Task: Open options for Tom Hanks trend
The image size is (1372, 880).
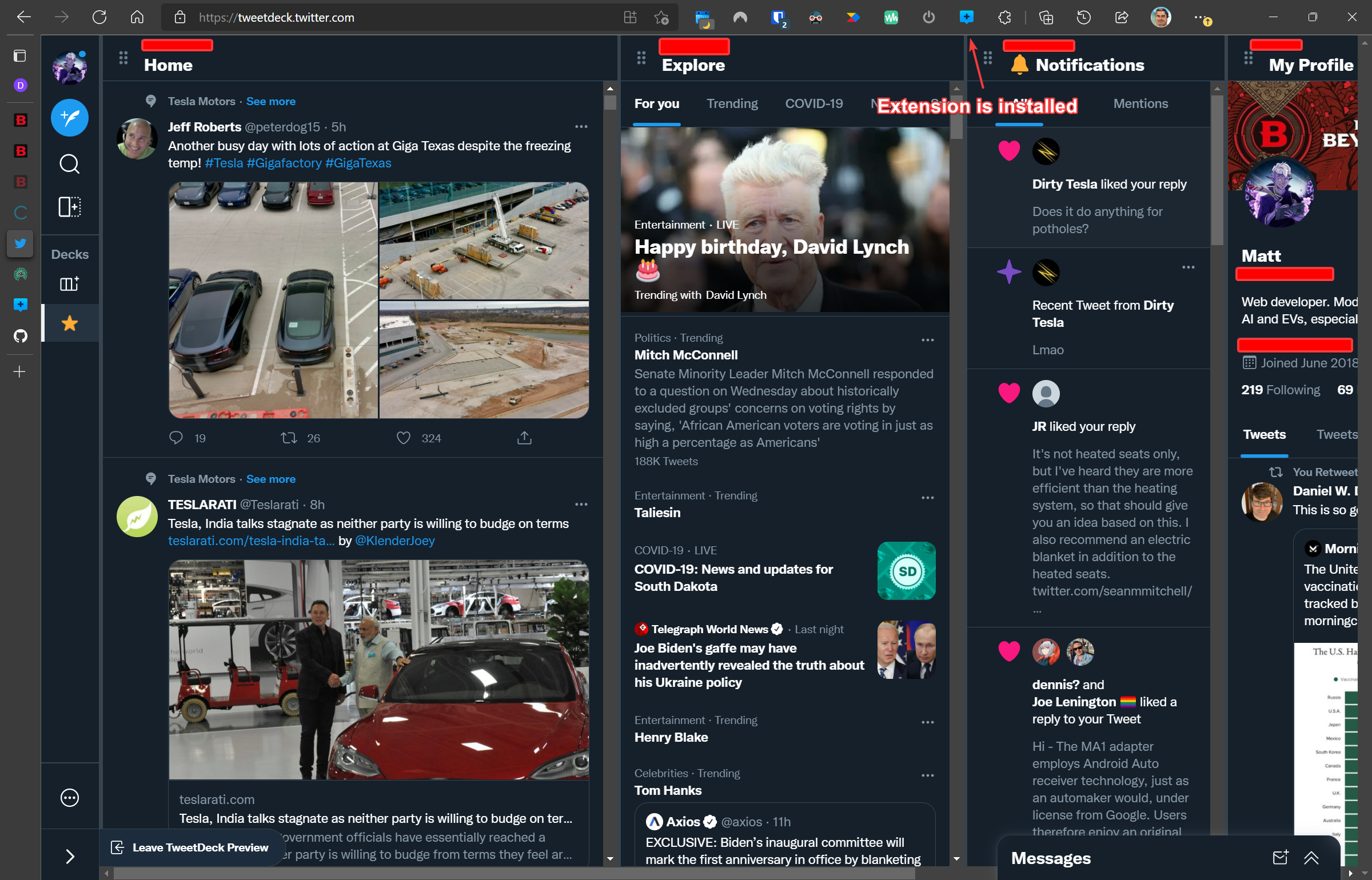Action: pos(927,775)
